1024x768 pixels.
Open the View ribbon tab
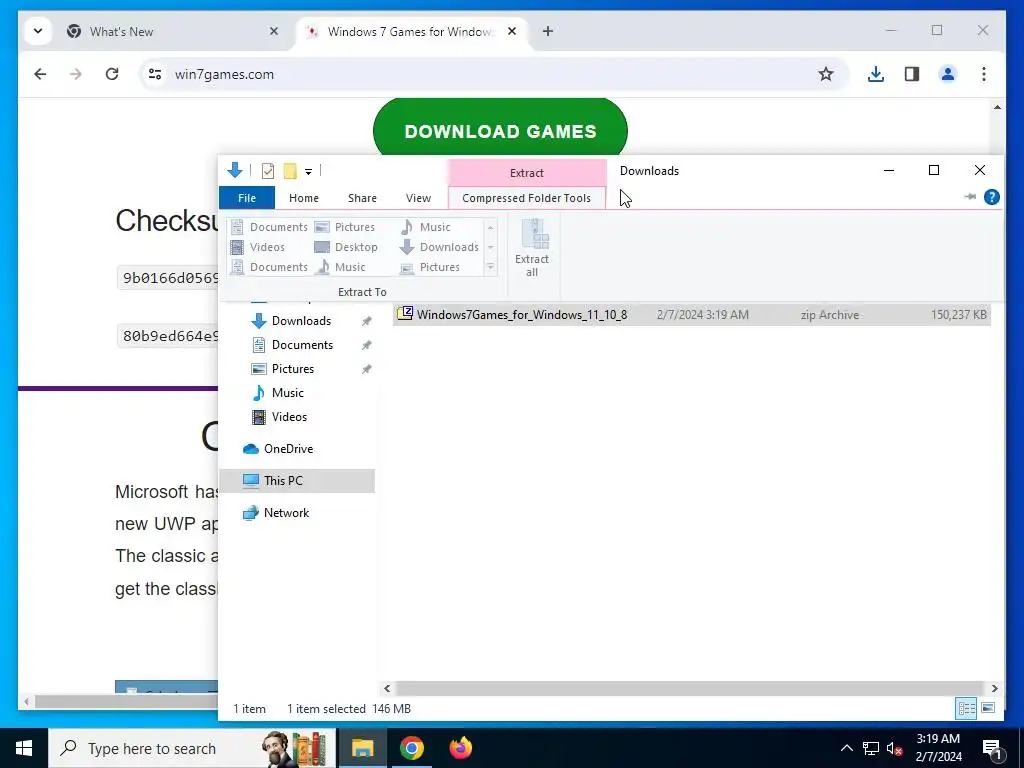coord(418,198)
